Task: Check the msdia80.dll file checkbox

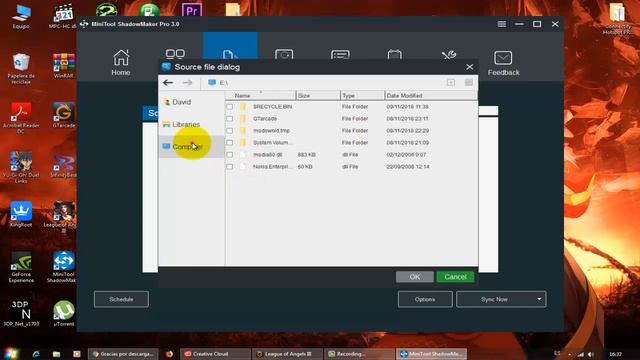Action: [230, 155]
